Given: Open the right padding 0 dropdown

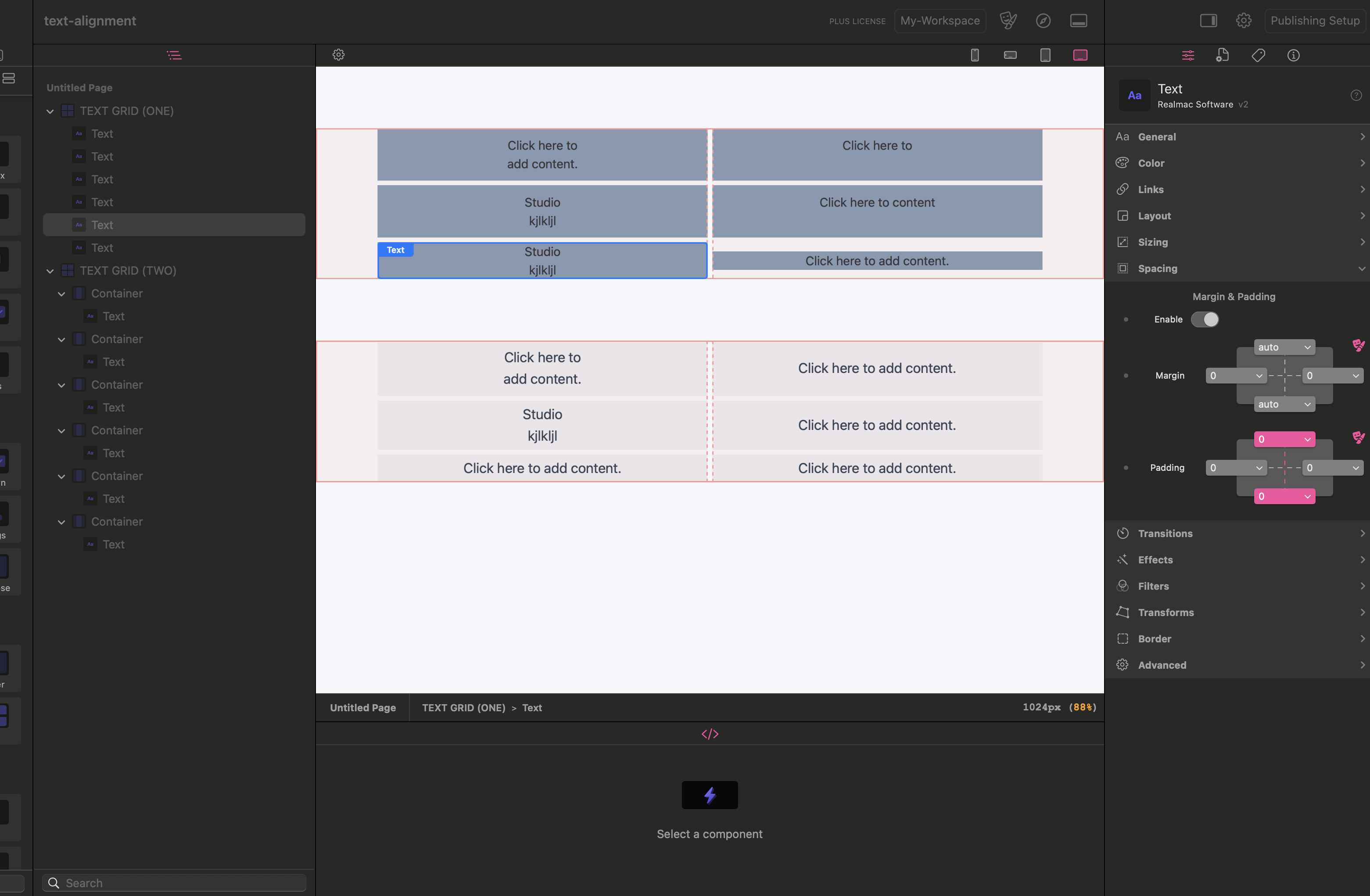Looking at the screenshot, I should [x=1333, y=468].
